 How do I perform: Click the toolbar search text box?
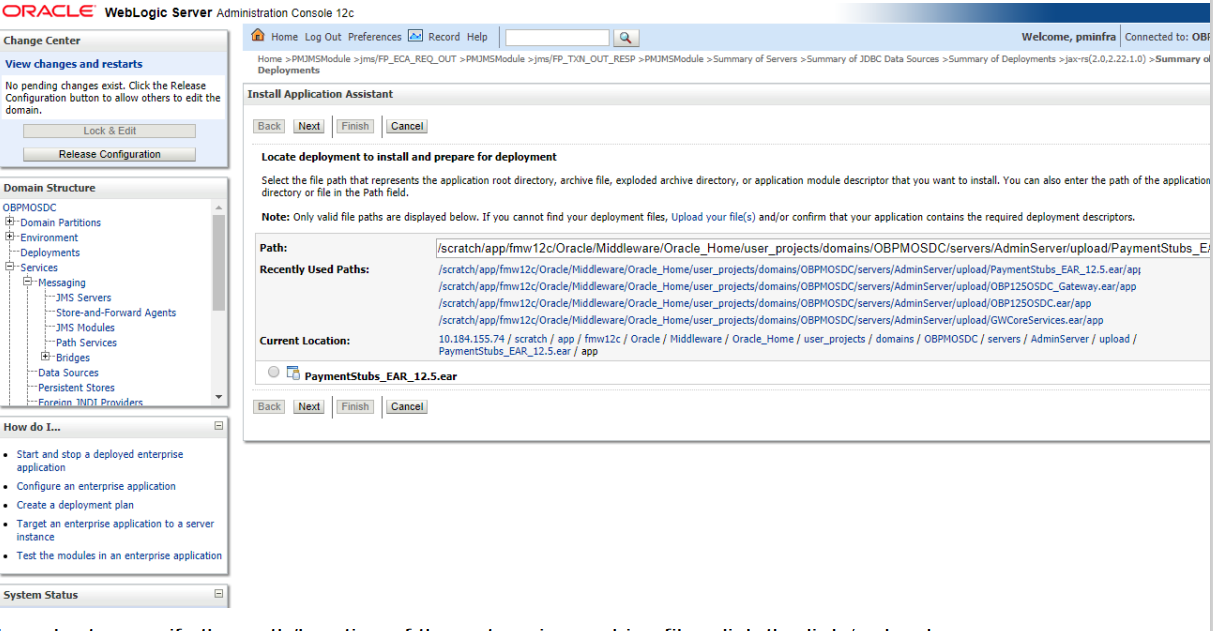click(x=557, y=37)
